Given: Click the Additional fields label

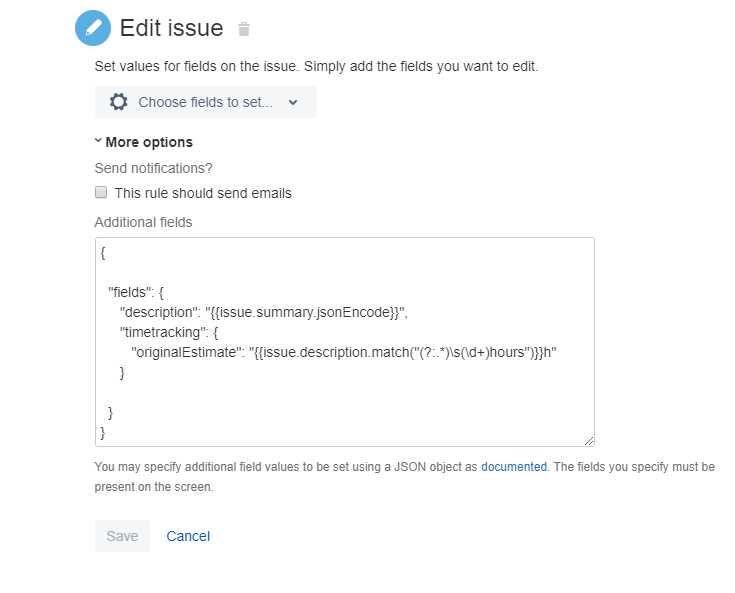Looking at the screenshot, I should 143,222.
